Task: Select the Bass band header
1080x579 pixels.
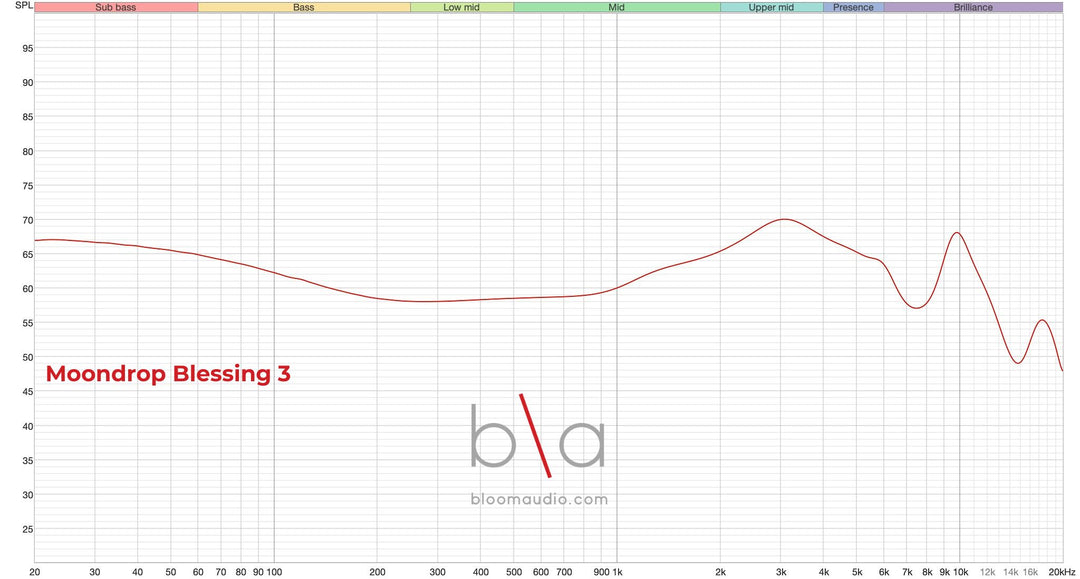Action: 304,7
